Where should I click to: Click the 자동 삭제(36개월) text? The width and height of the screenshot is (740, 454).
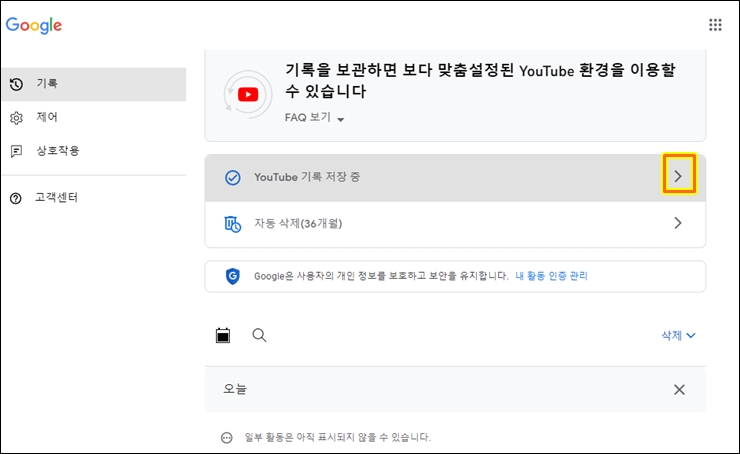(x=298, y=223)
